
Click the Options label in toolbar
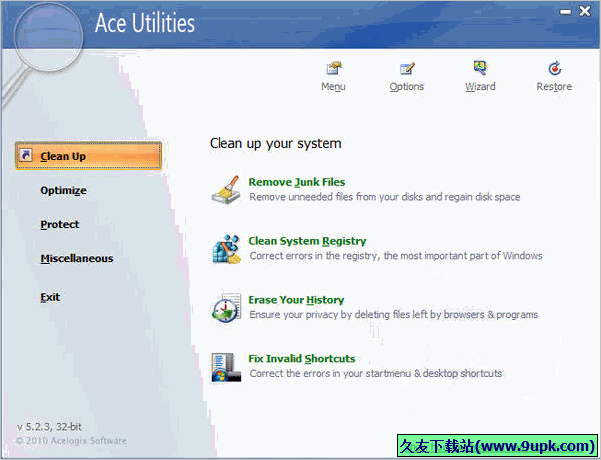407,87
